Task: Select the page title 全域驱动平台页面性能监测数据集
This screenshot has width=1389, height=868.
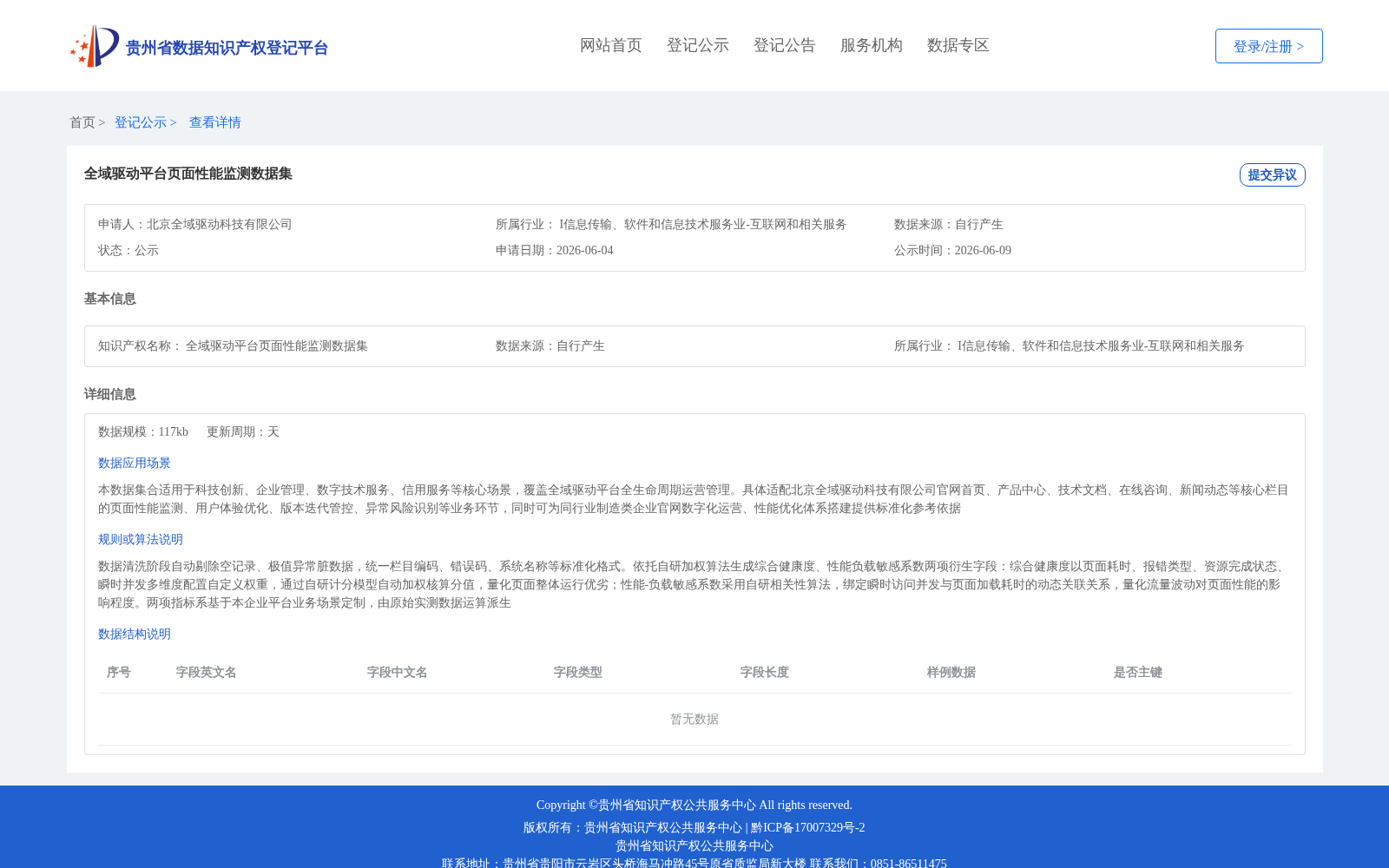Action: (188, 174)
